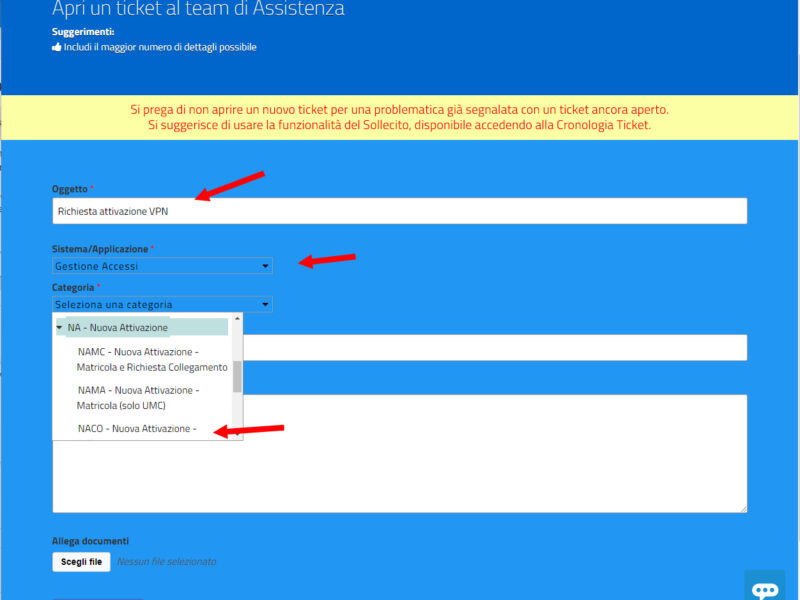Click the 'Nessun file selezionato' text
The width and height of the screenshot is (800, 600).
166,562
